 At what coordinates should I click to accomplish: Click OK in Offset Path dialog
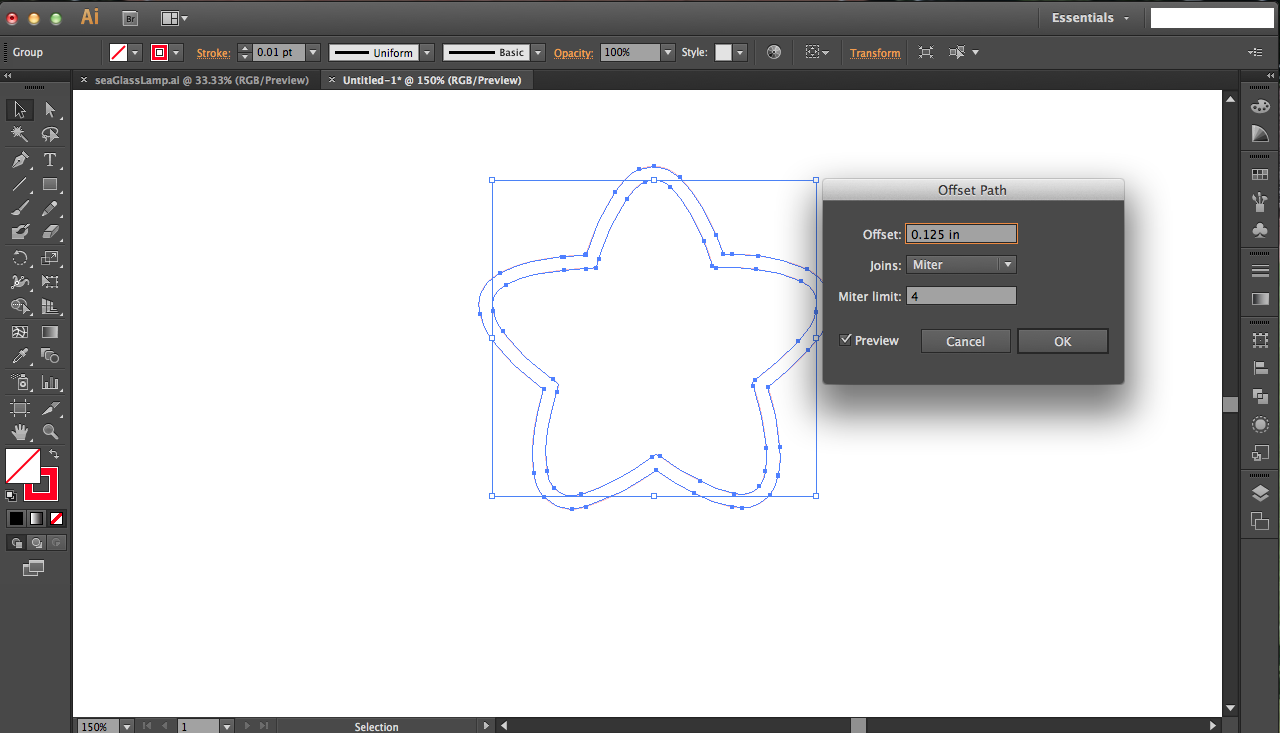click(x=1063, y=341)
